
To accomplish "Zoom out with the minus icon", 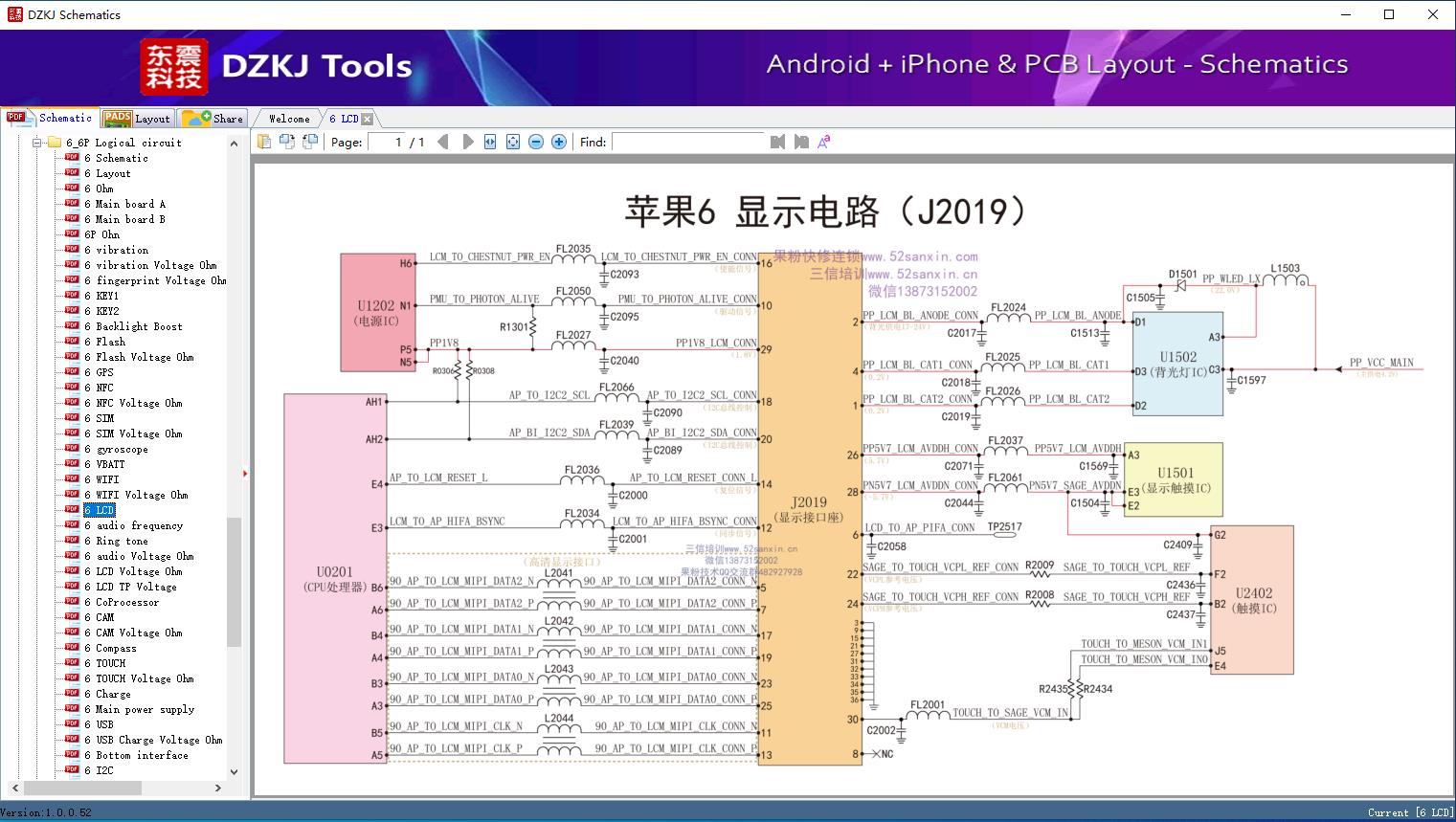I will point(536,142).
